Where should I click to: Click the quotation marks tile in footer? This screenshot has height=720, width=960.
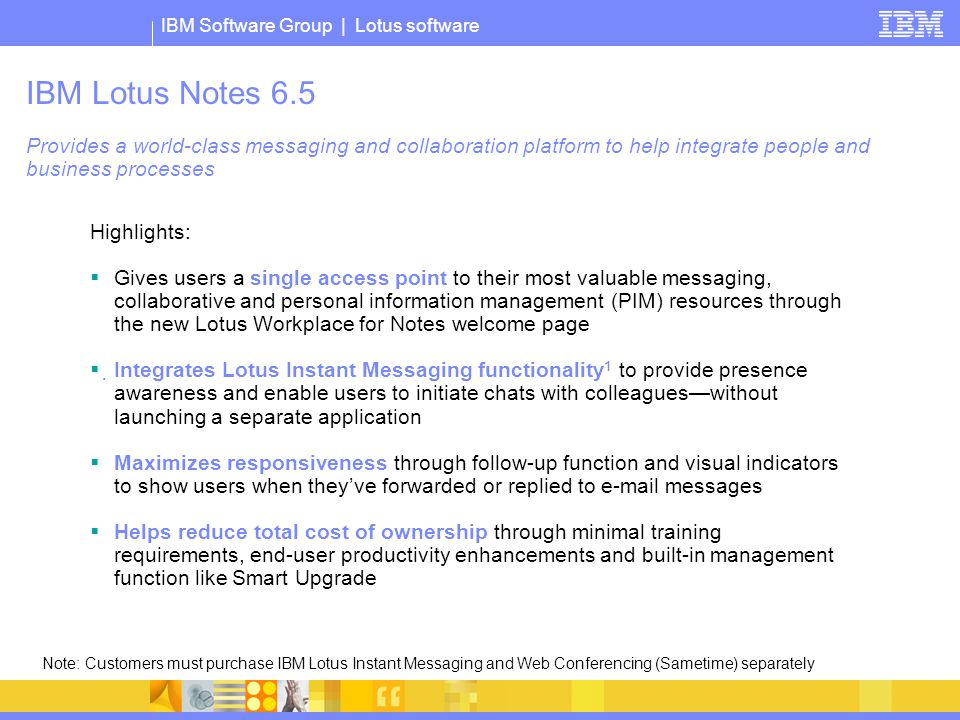tap(388, 696)
